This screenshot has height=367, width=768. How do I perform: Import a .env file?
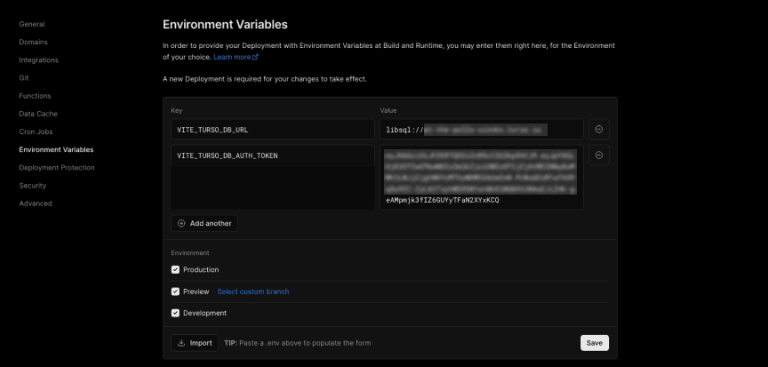coord(195,343)
